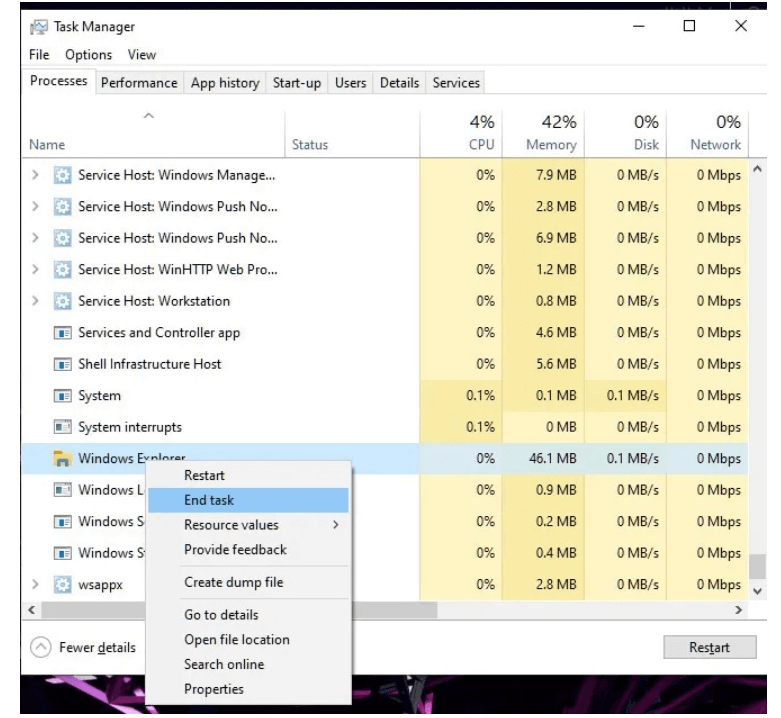Choose Open file location in the context menu
This screenshot has height=718, width=781.
[x=248, y=639]
